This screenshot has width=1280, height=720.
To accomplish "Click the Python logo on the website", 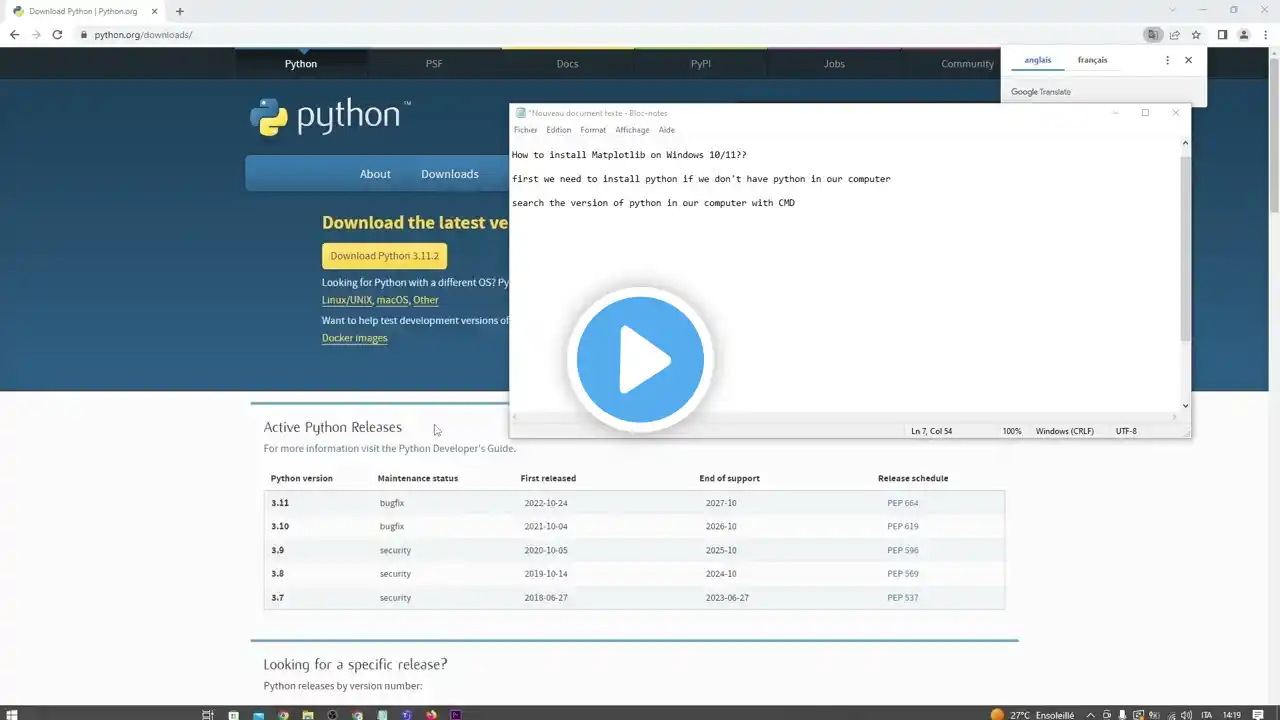I will coord(329,117).
